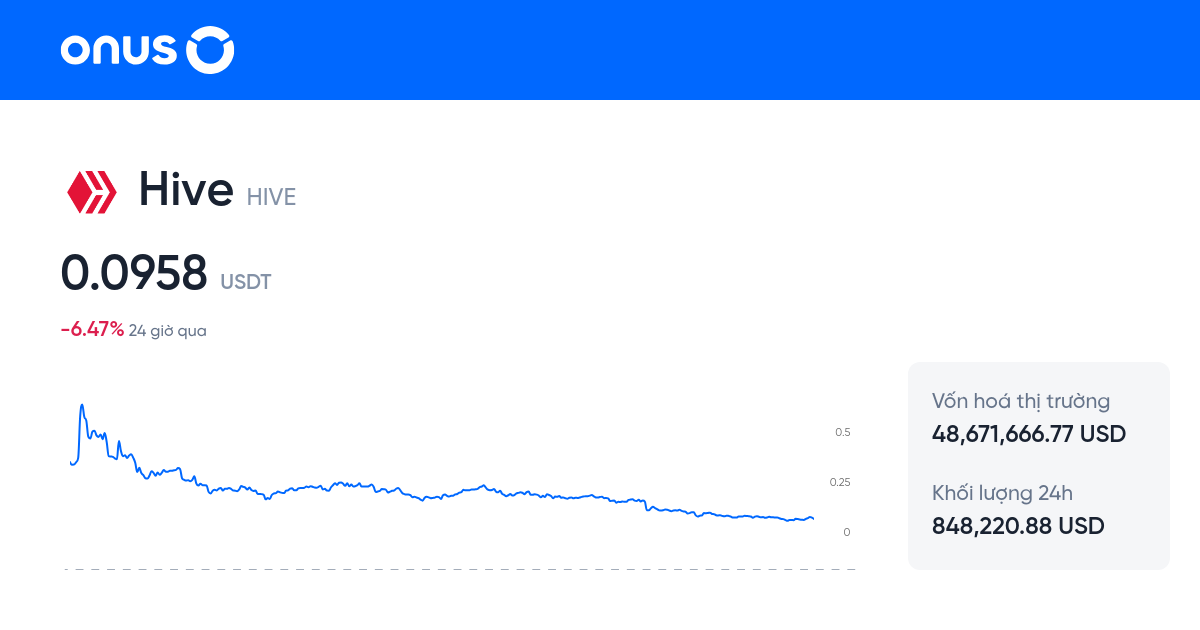Click the red Hive coin logo
1200x630 pixels.
pyautogui.click(x=91, y=191)
